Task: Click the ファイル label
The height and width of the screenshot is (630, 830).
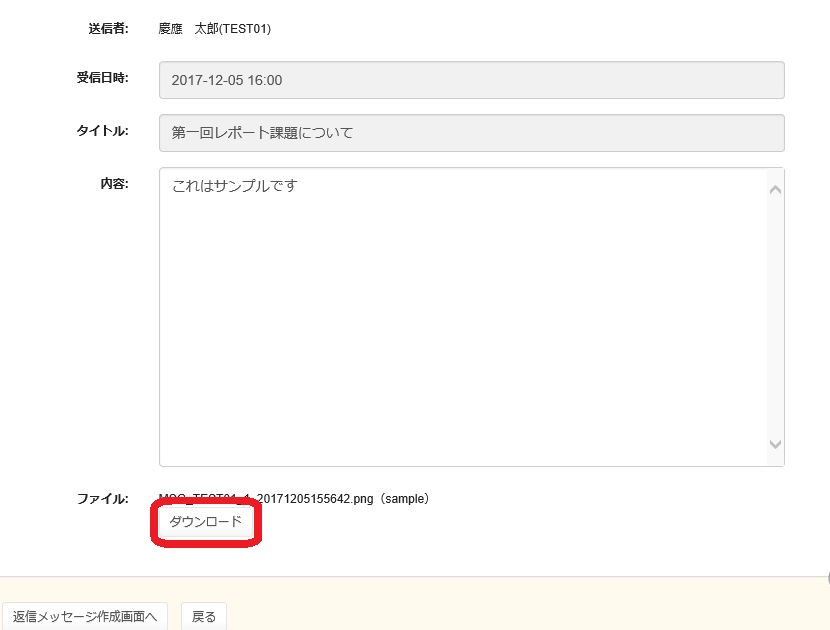Action: (102, 498)
